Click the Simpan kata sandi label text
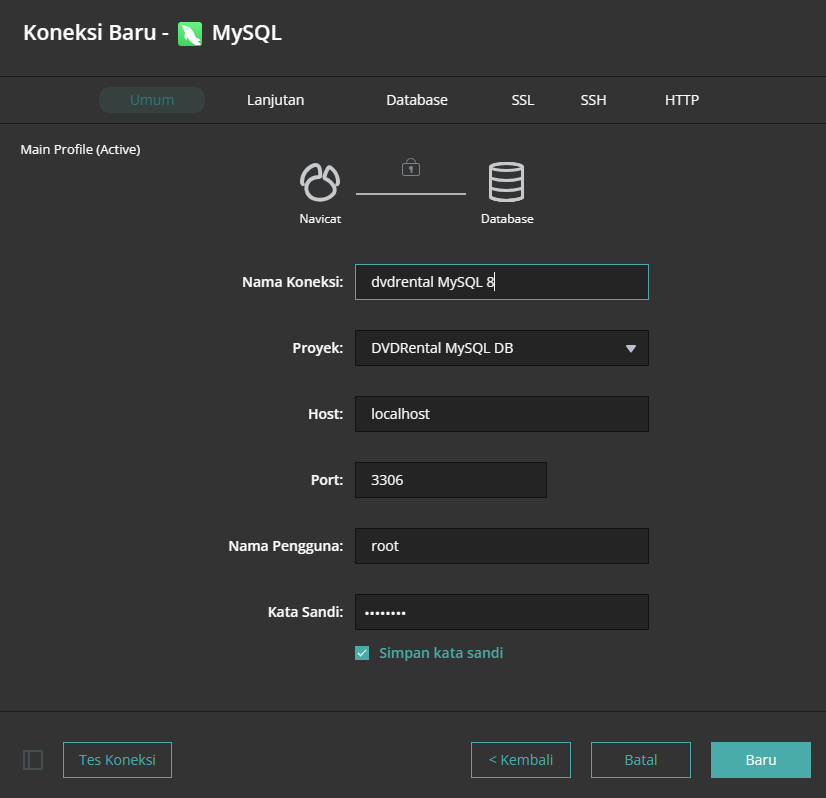 [x=441, y=653]
